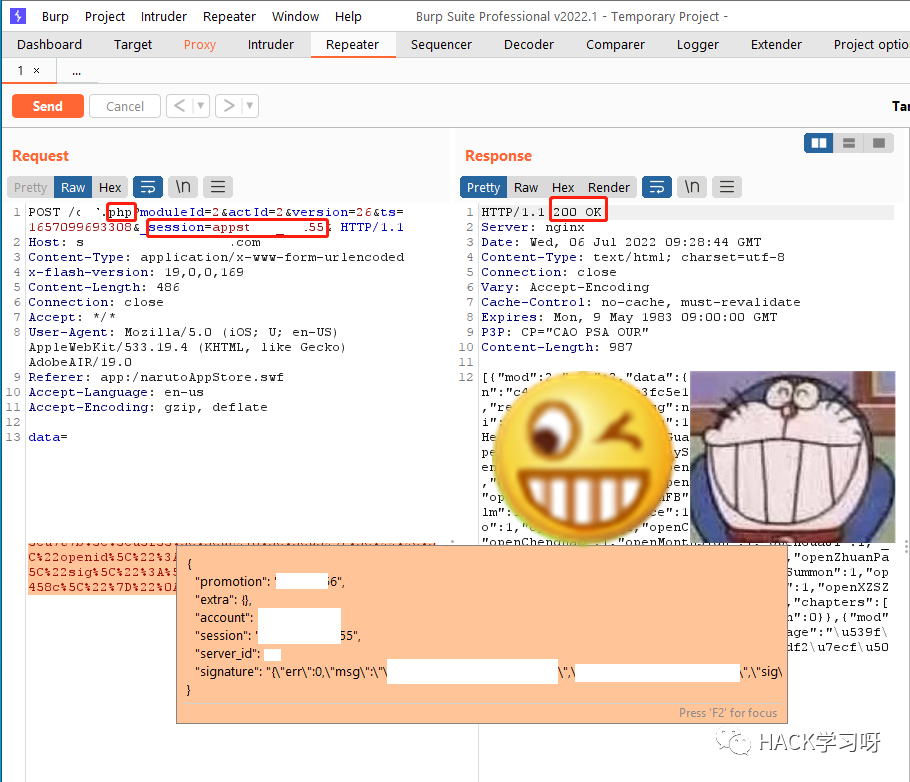Toggle show non-printable chars \n in Response panel
Viewport: 910px width, 782px height.
[692, 187]
